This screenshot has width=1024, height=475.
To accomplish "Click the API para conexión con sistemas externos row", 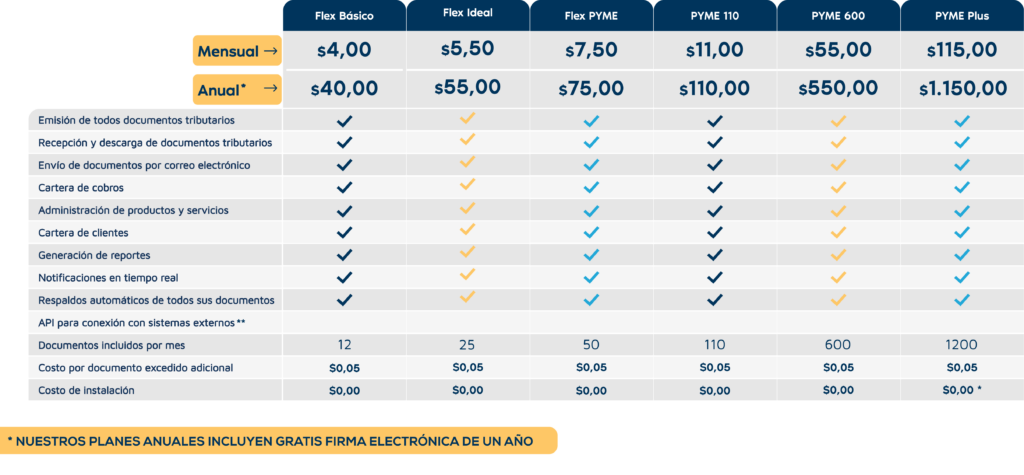I will point(526,323).
